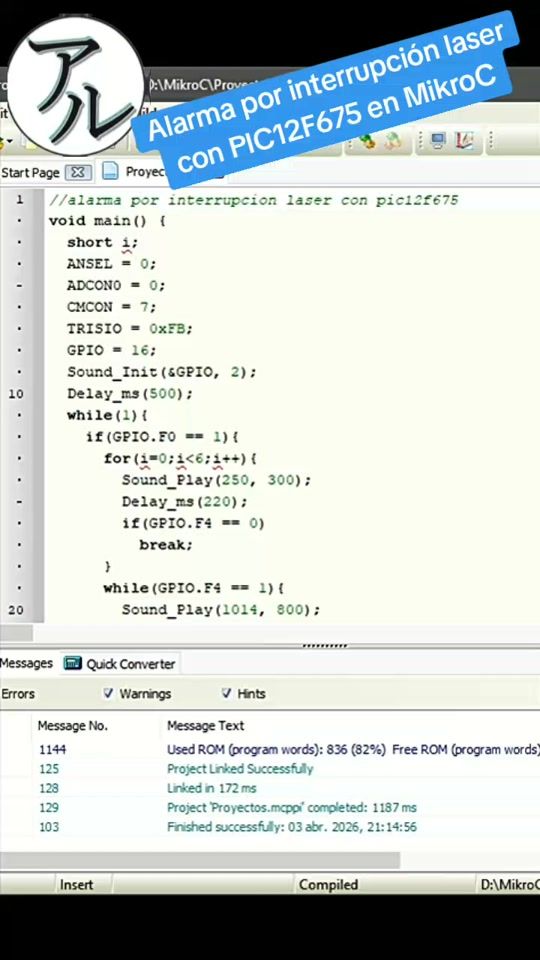Viewport: 540px width, 960px height.
Task: Click the Message Text column header
Action: pyautogui.click(x=206, y=726)
